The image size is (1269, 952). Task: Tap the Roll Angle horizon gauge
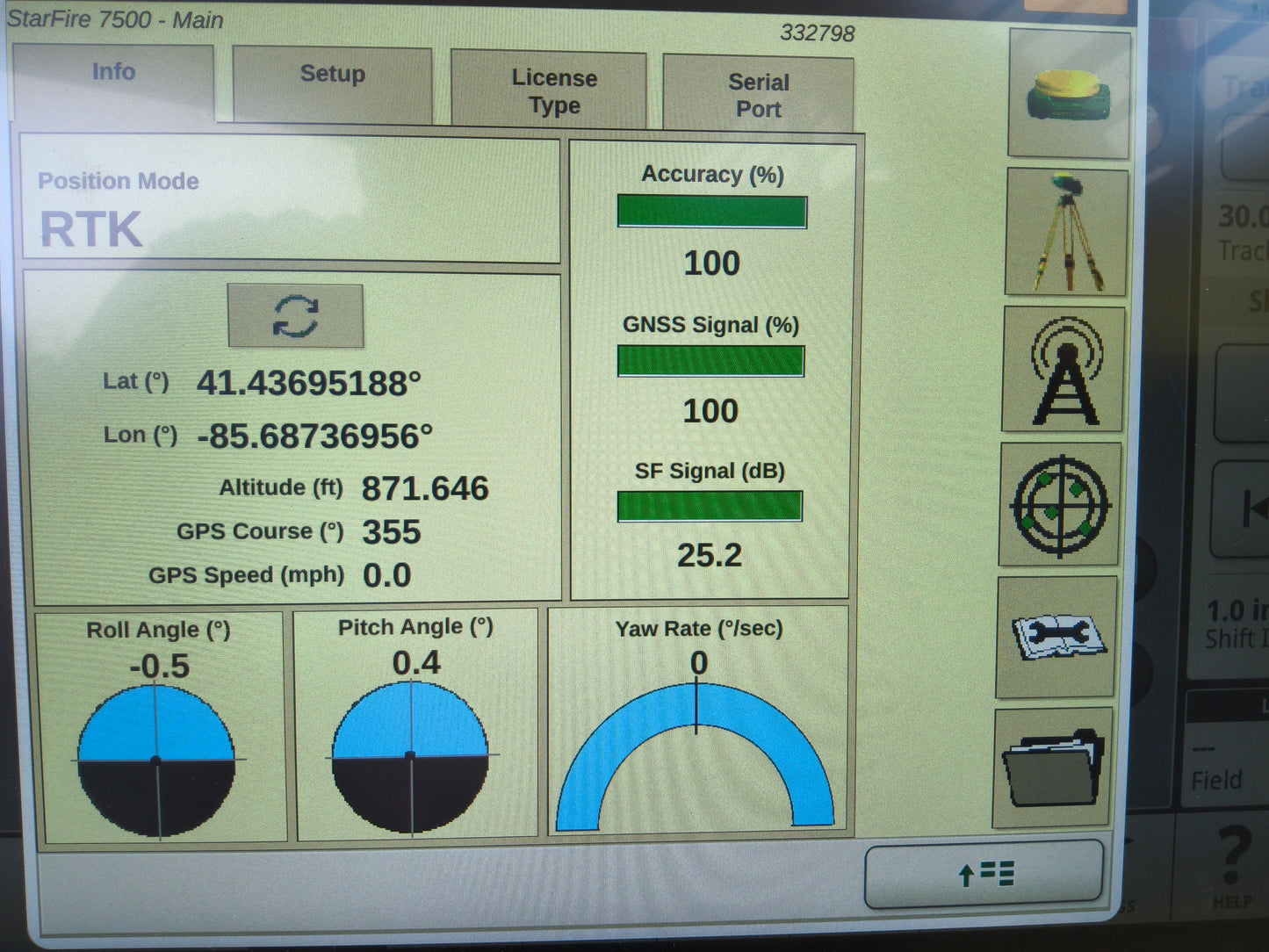pos(156,761)
